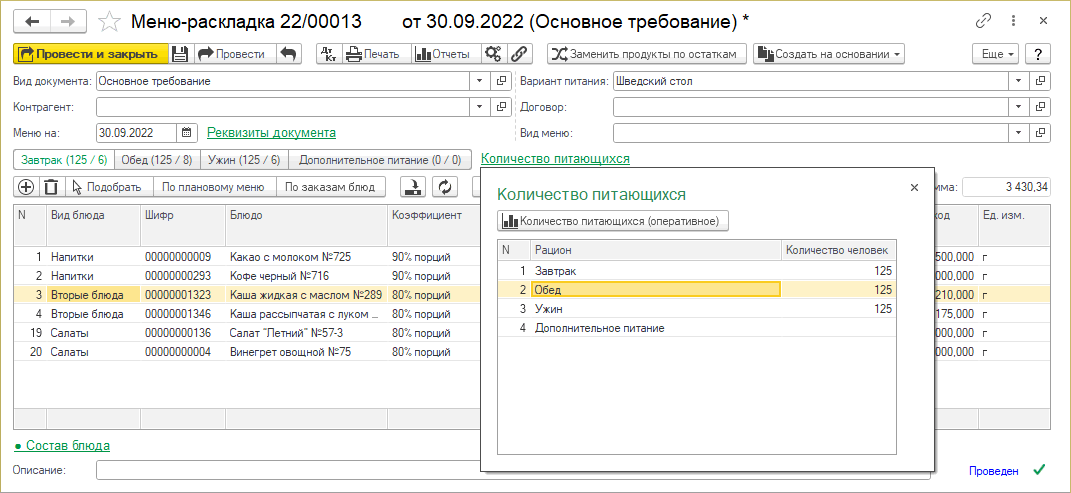
Task: Switch to Обед (125 / 8) tab
Action: (x=157, y=160)
